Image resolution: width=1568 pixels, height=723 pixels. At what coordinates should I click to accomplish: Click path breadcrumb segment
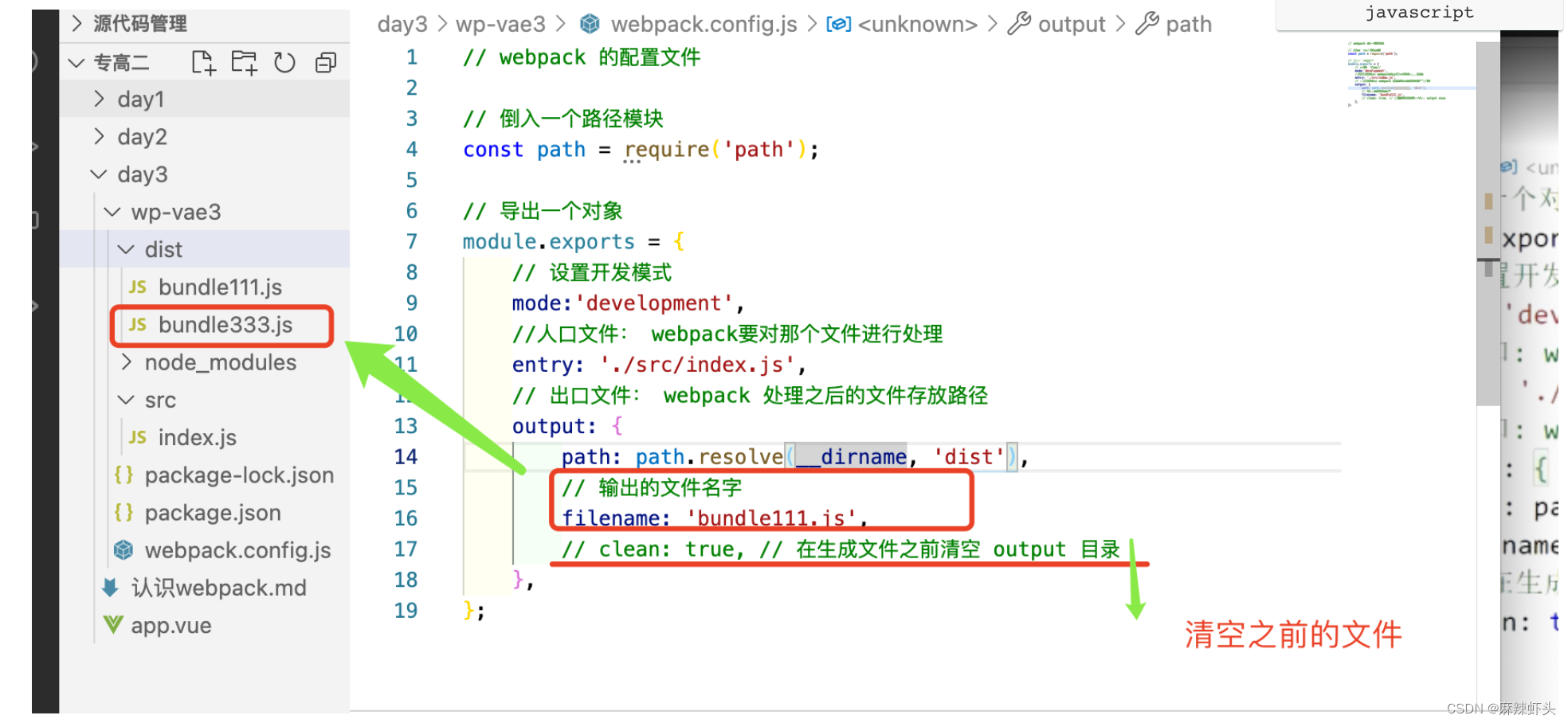pyautogui.click(x=1189, y=25)
